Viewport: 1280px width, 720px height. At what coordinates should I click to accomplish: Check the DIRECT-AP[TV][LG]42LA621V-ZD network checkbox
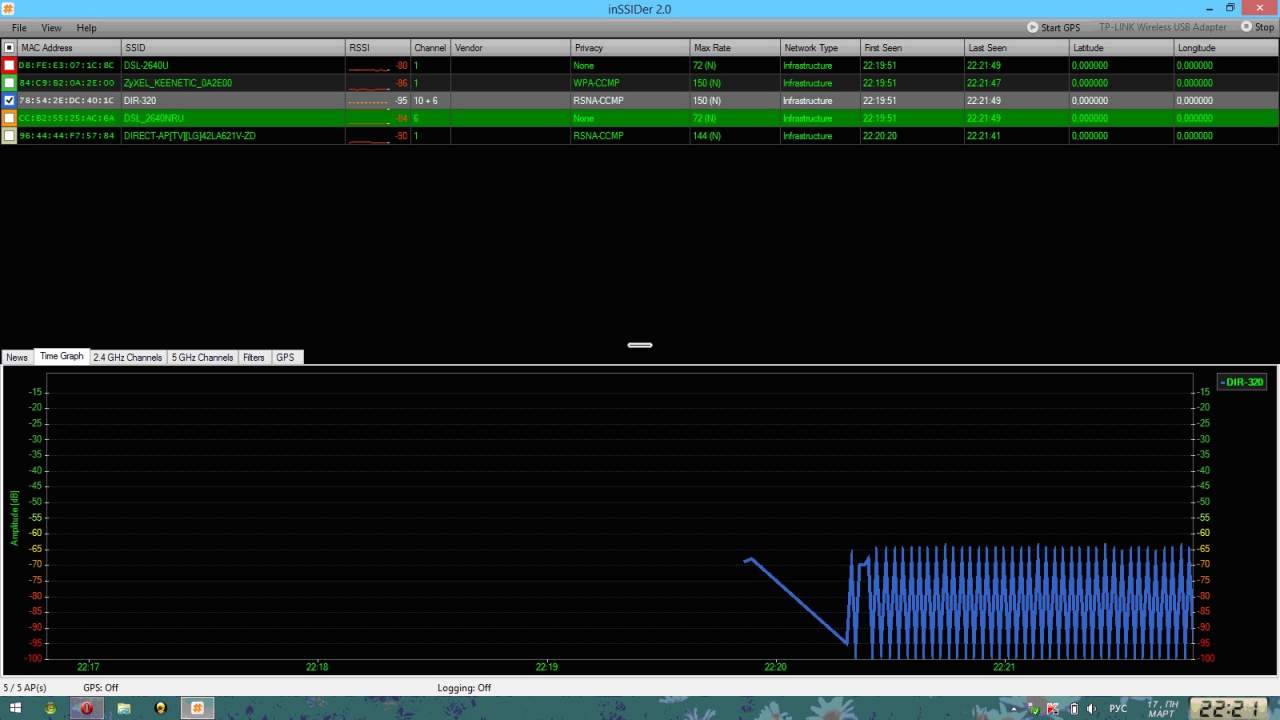[9, 135]
